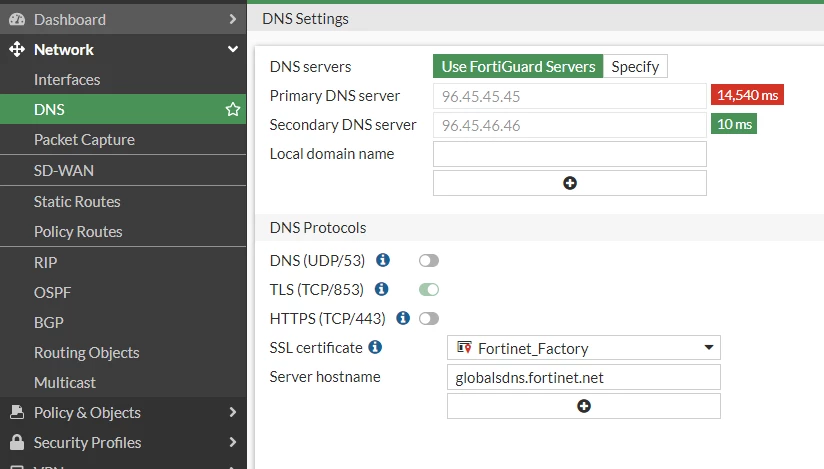Screen dimensions: 824x469
Task: Click the Fortinet_Factory certificate icon
Action: [464, 348]
